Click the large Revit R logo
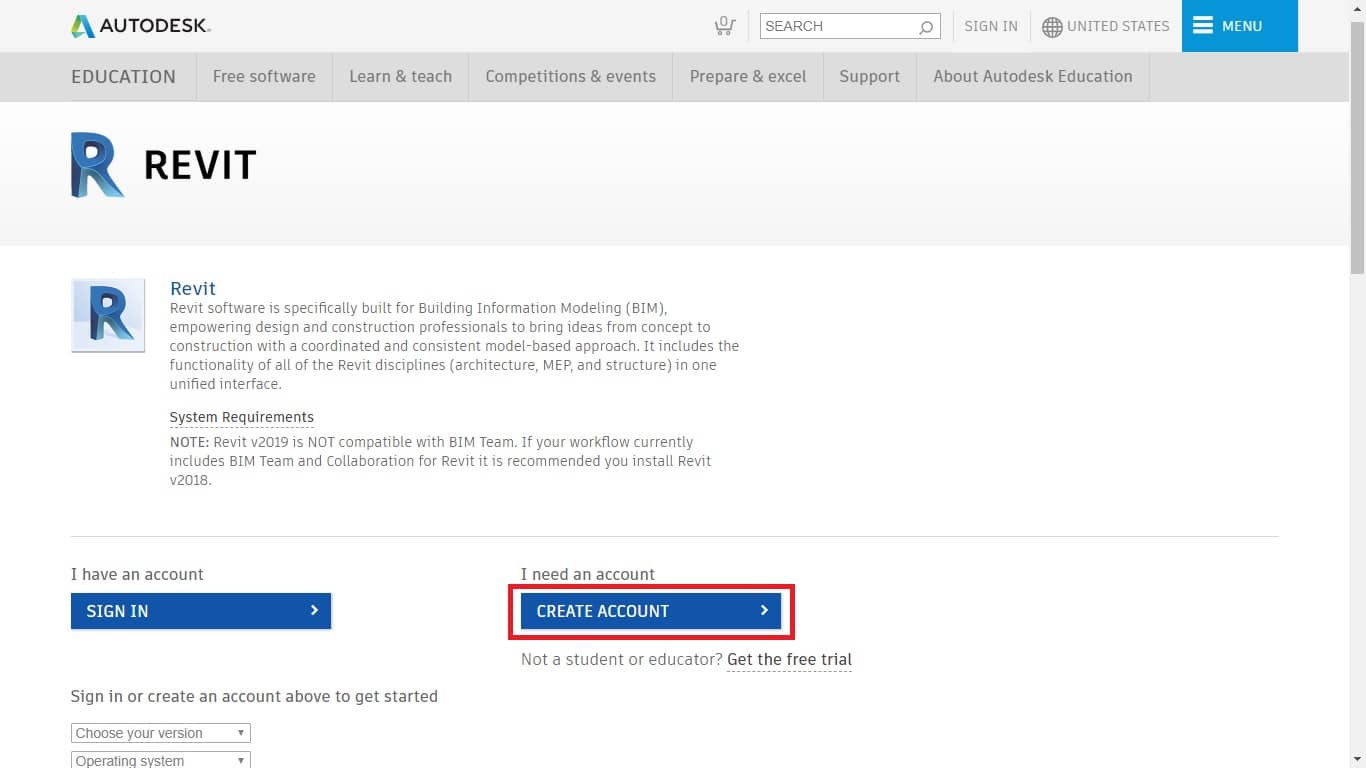This screenshot has width=1366, height=768. 97,165
